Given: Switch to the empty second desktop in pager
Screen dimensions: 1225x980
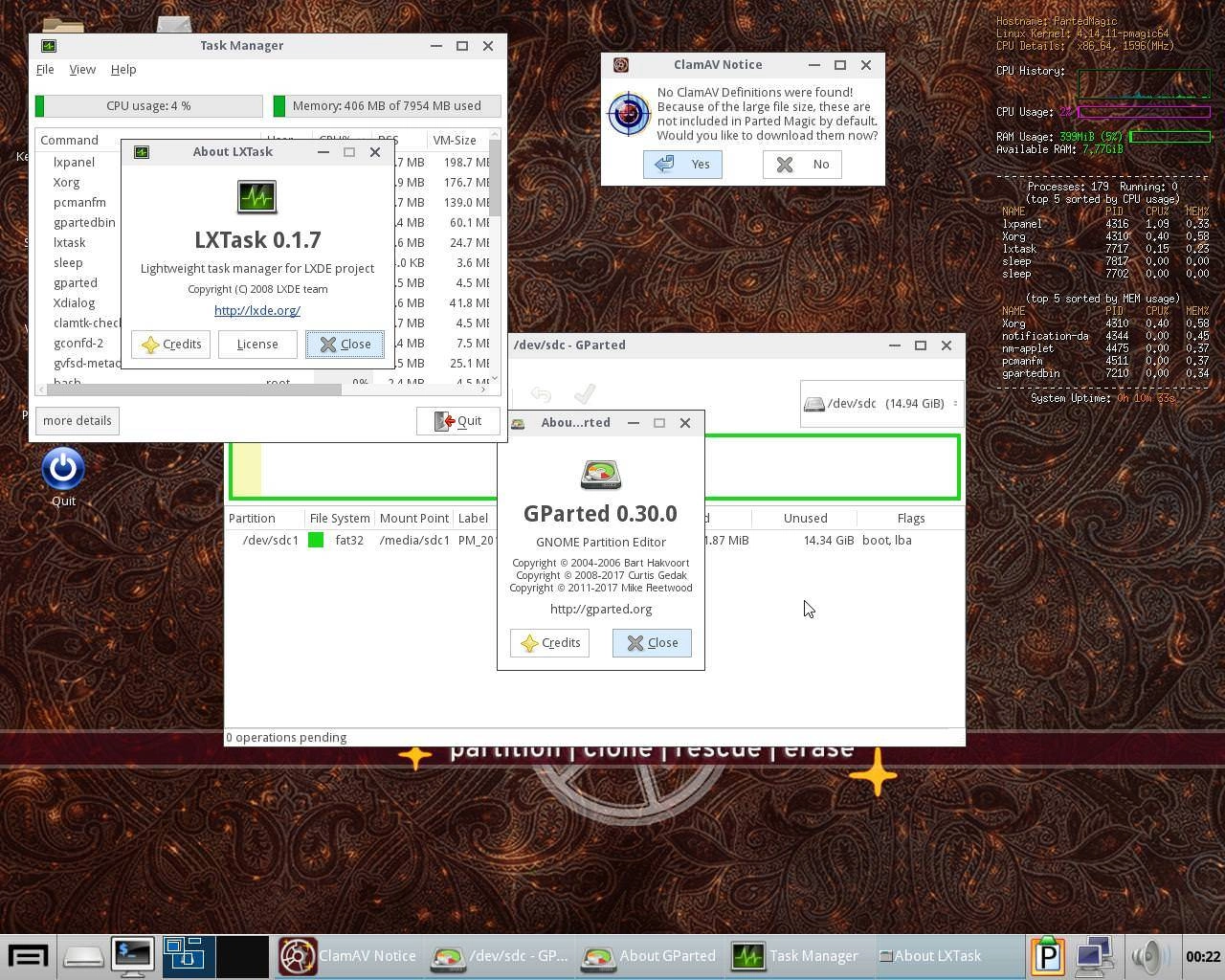Looking at the screenshot, I should point(242,956).
